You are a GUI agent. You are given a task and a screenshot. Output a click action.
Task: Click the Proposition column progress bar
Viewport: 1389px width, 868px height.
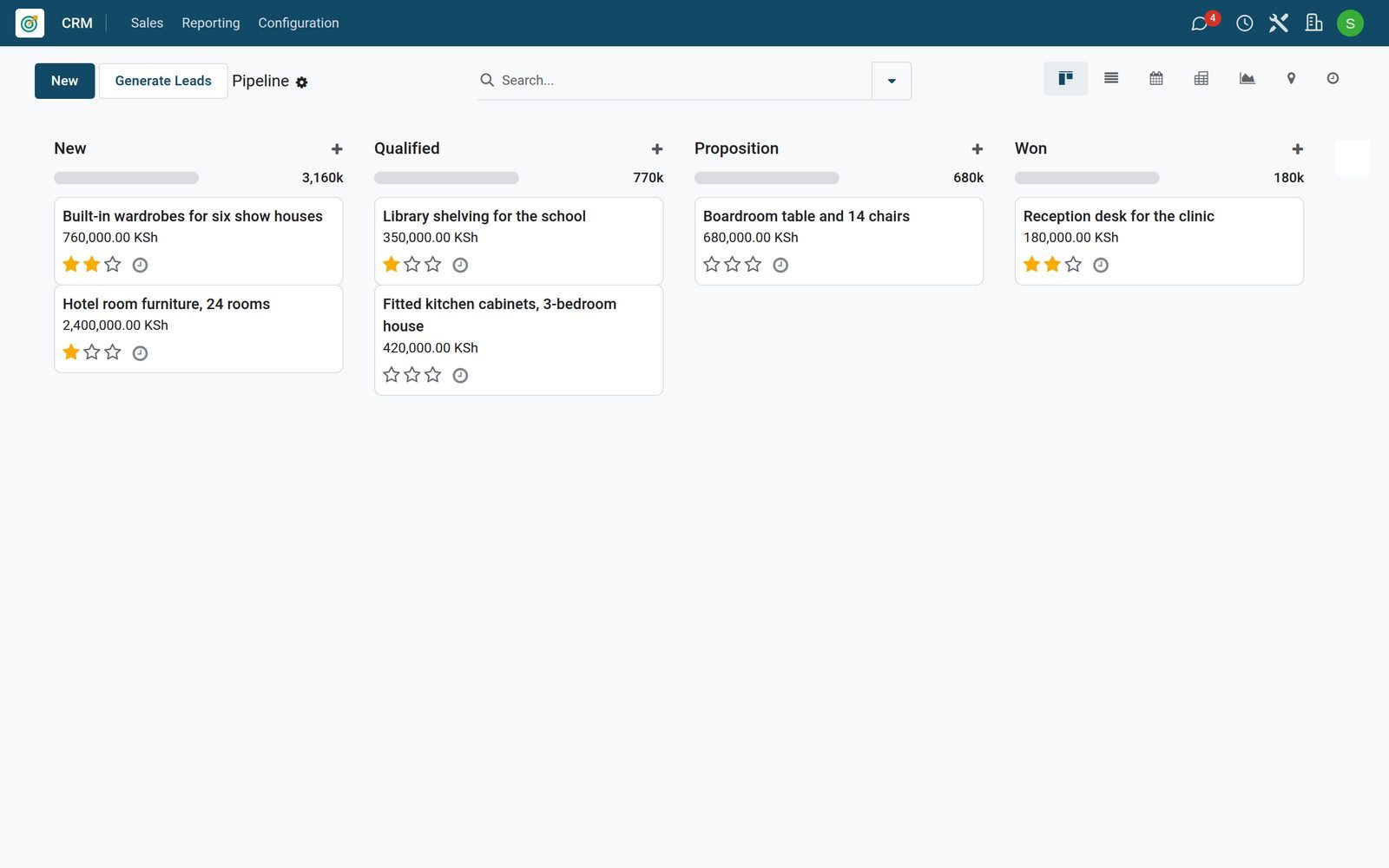[767, 178]
